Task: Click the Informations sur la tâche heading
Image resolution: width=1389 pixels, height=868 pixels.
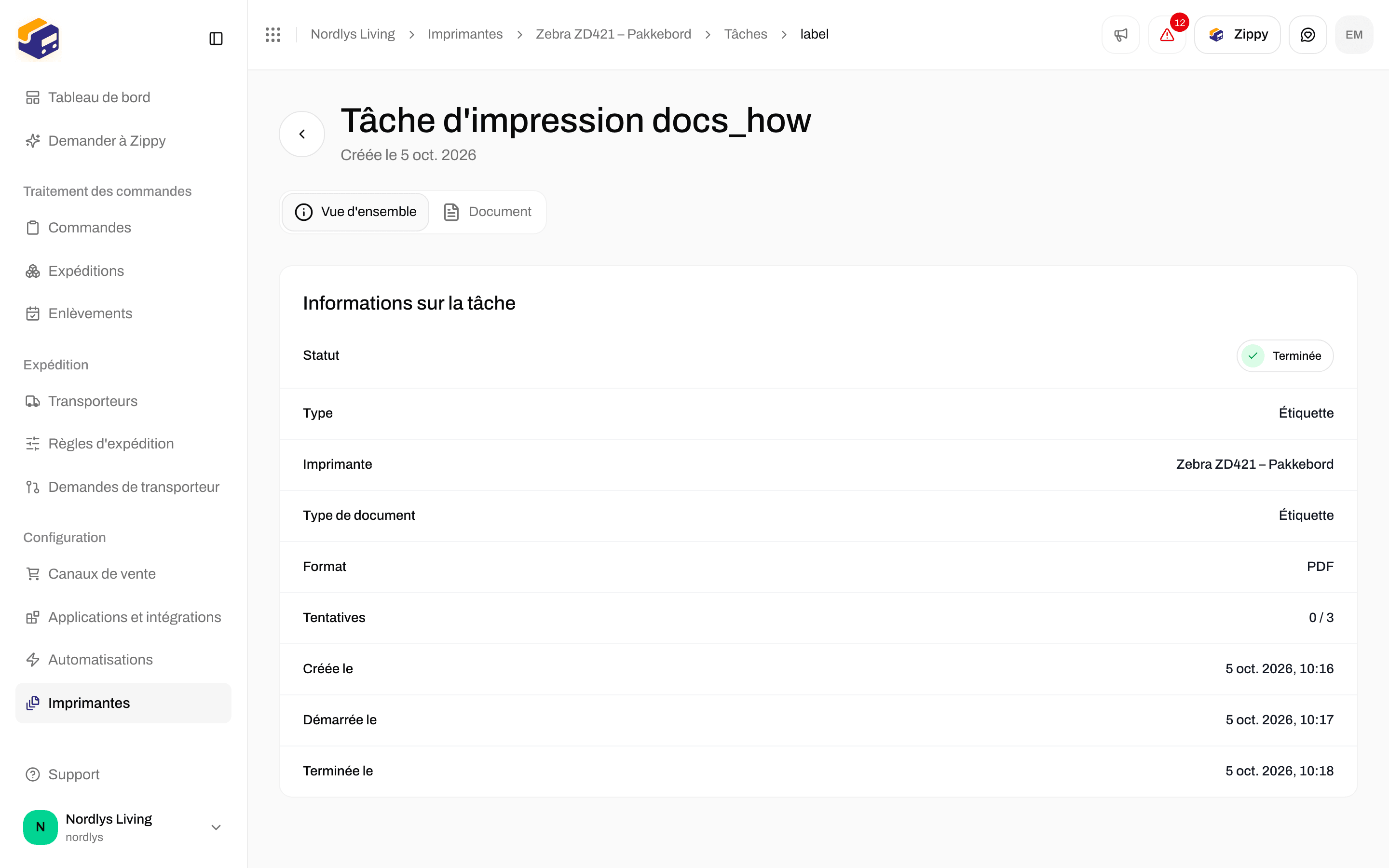Action: 409,303
